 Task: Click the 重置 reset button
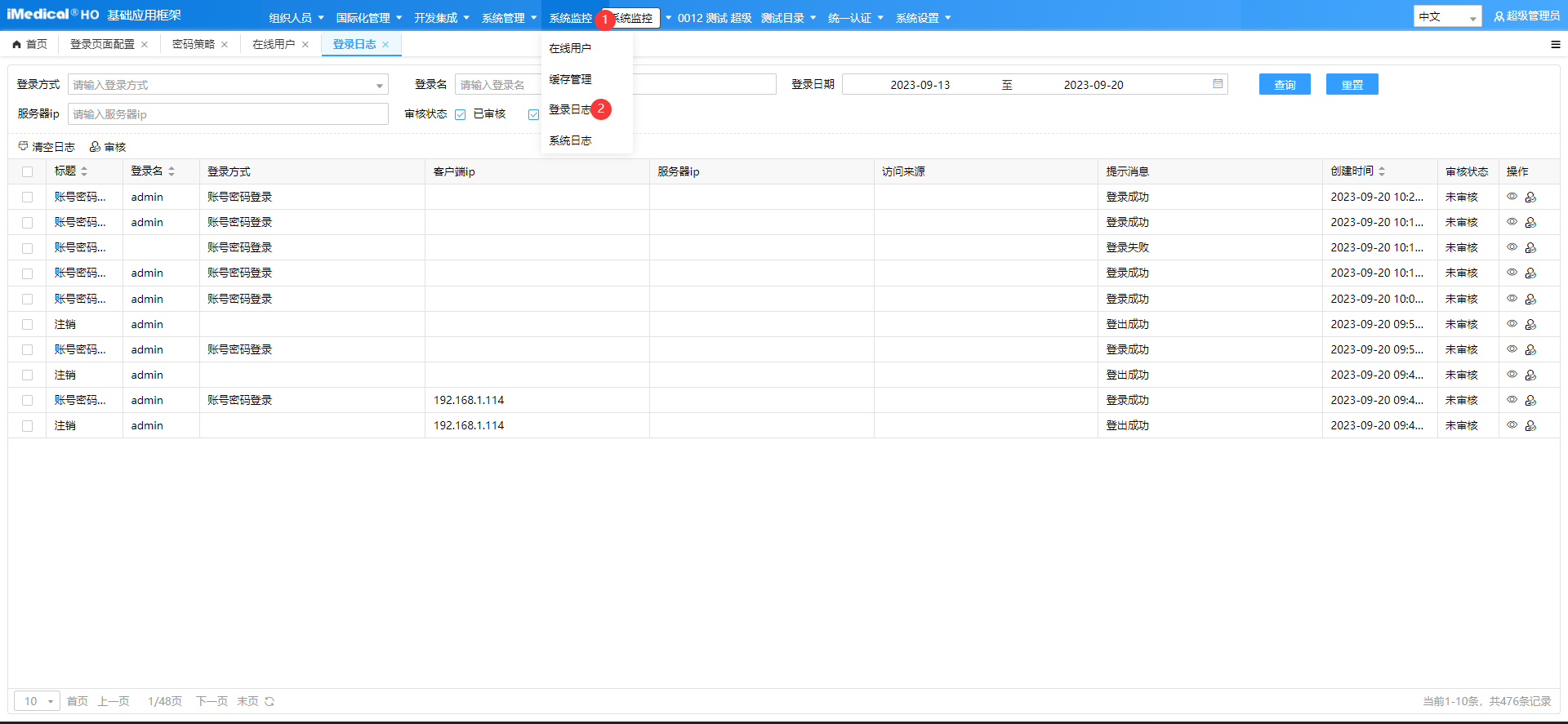pyautogui.click(x=1352, y=85)
